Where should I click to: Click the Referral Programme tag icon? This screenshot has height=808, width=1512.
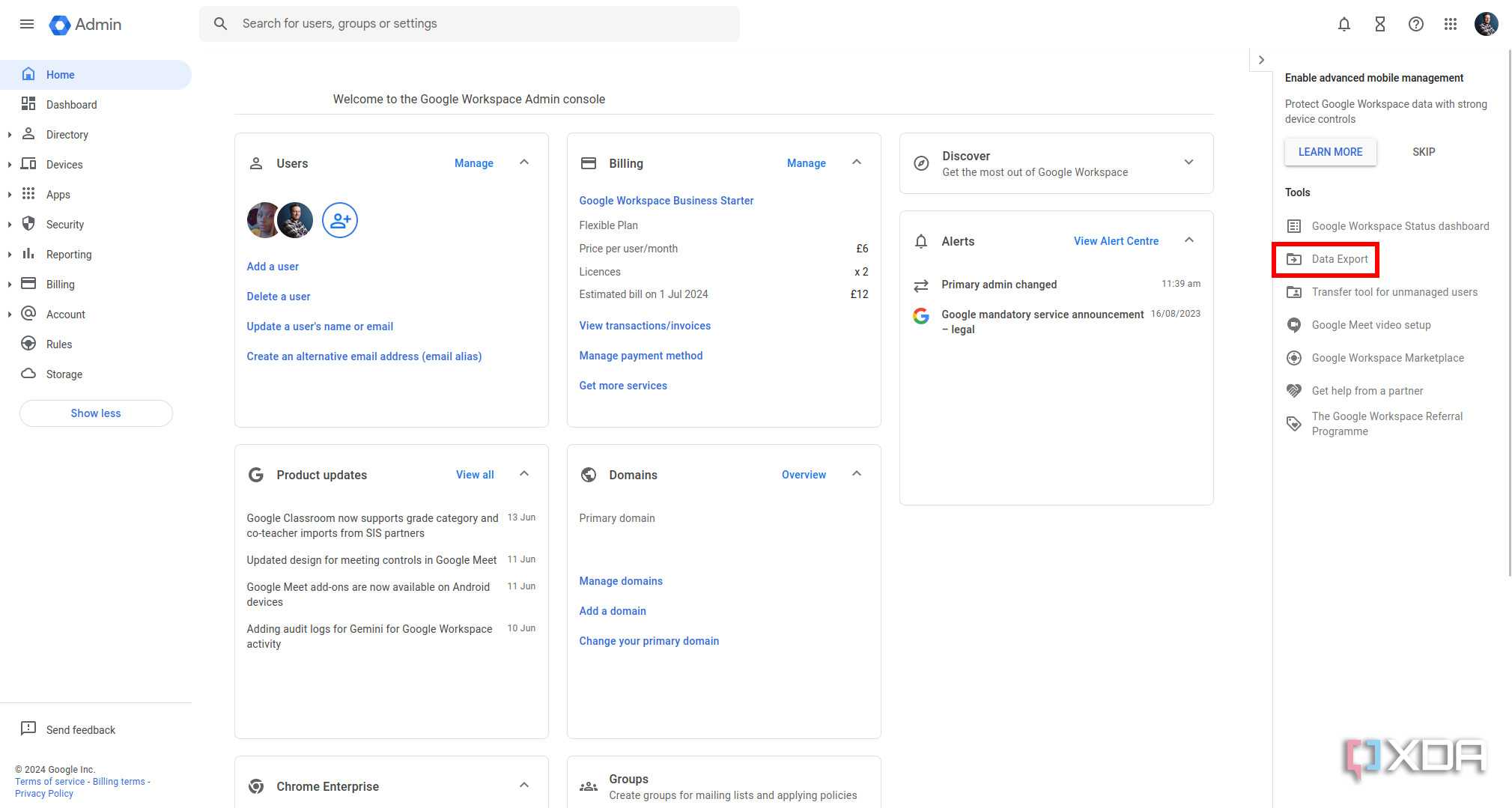click(x=1294, y=424)
